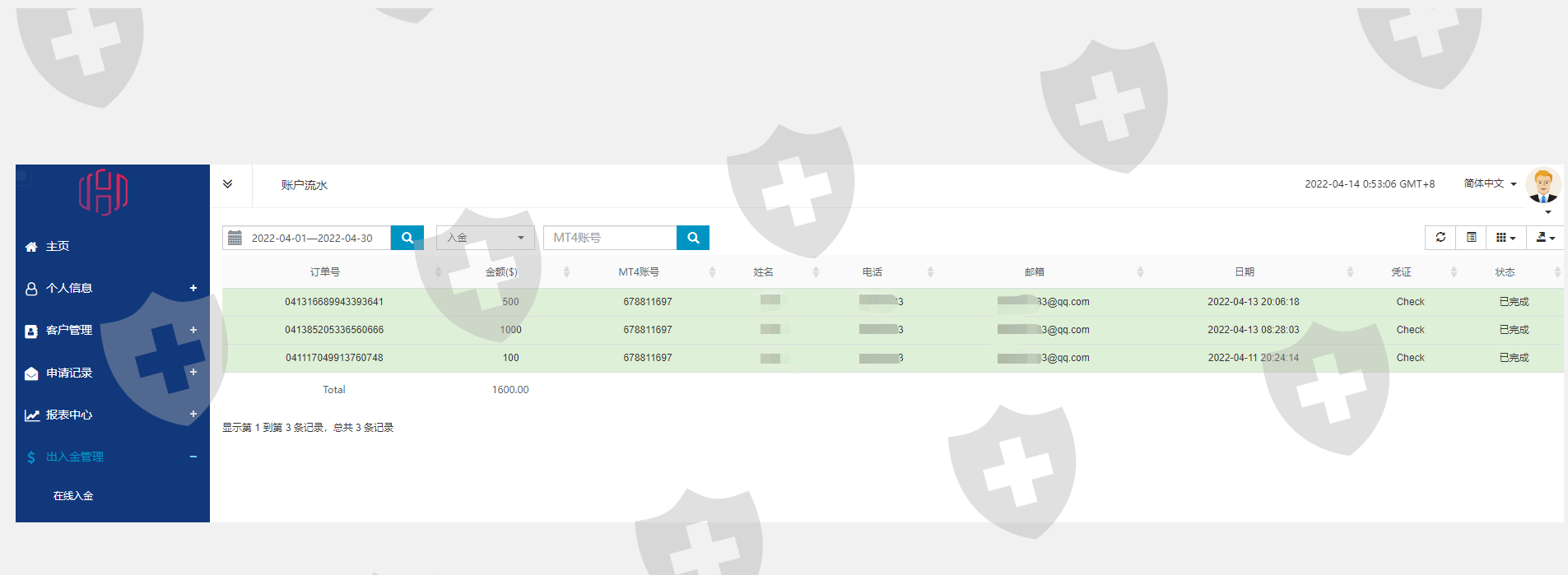Expand 个人信息 sidebar menu
This screenshot has height=575, width=1568.
click(x=113, y=288)
